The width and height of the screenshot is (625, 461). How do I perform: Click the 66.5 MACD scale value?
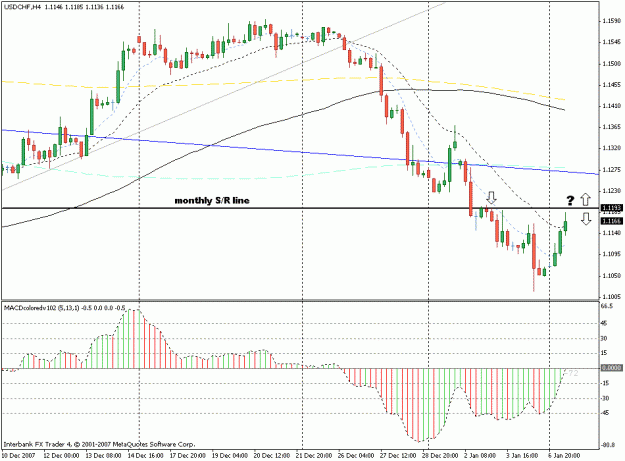coord(607,306)
